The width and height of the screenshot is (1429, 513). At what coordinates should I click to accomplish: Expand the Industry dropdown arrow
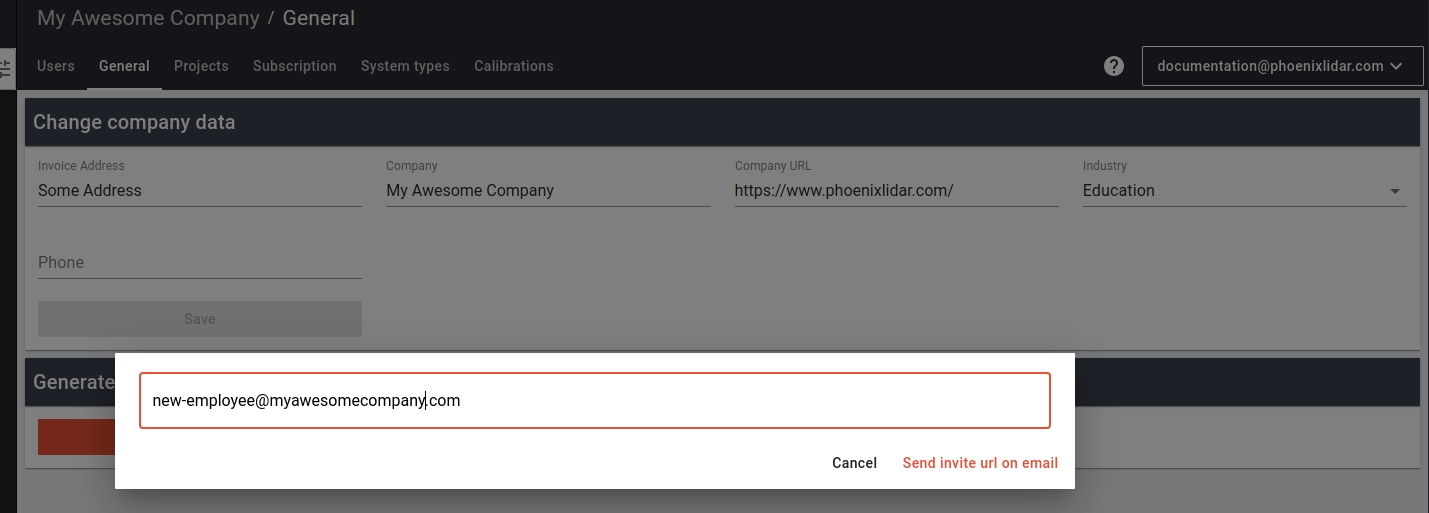[1395, 191]
